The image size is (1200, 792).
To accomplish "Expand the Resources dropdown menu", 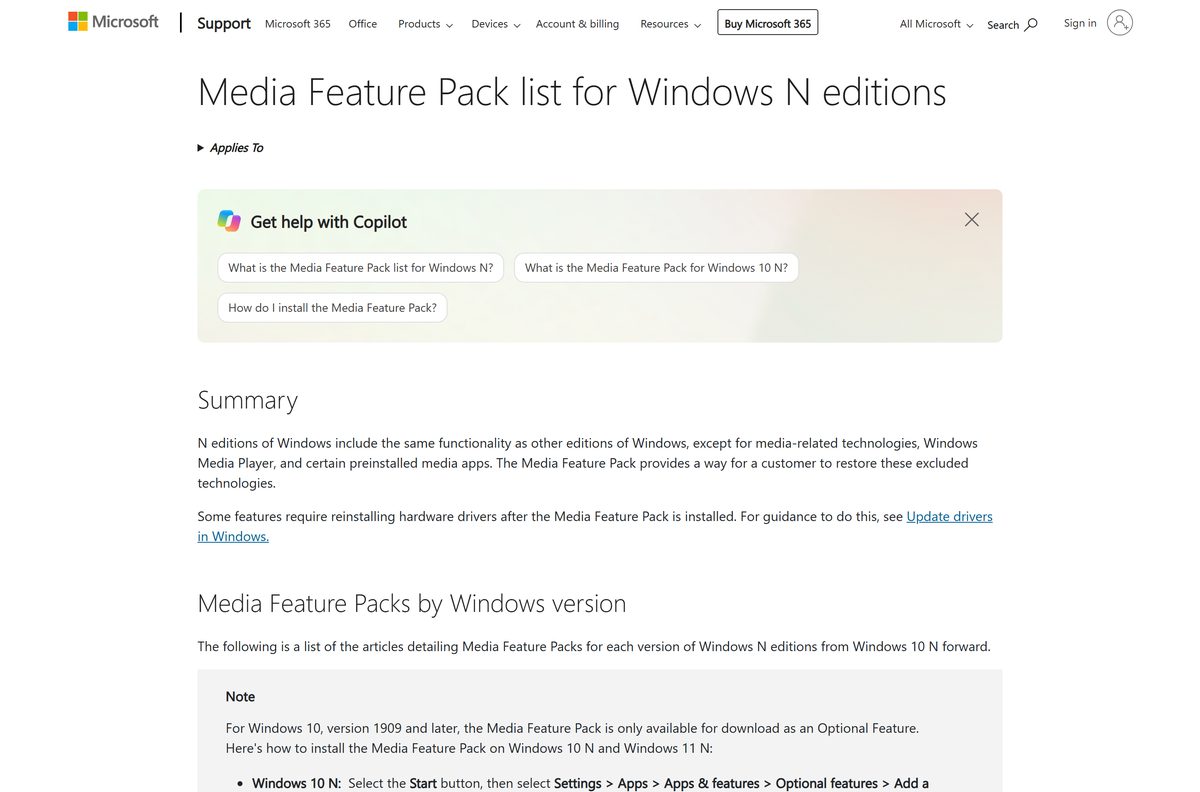I will point(670,24).
